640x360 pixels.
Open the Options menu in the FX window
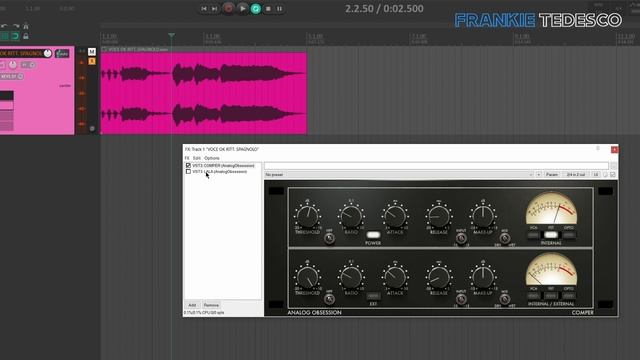(212, 158)
